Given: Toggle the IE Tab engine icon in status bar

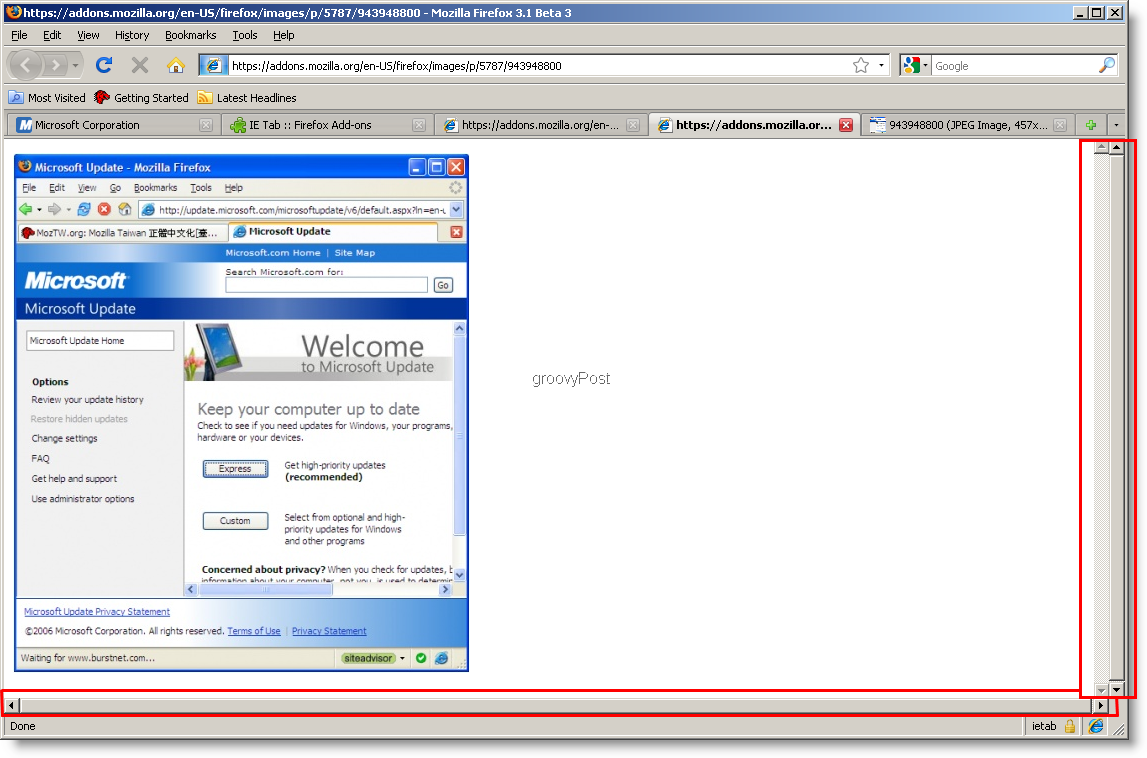Looking at the screenshot, I should pyautogui.click(x=1095, y=727).
